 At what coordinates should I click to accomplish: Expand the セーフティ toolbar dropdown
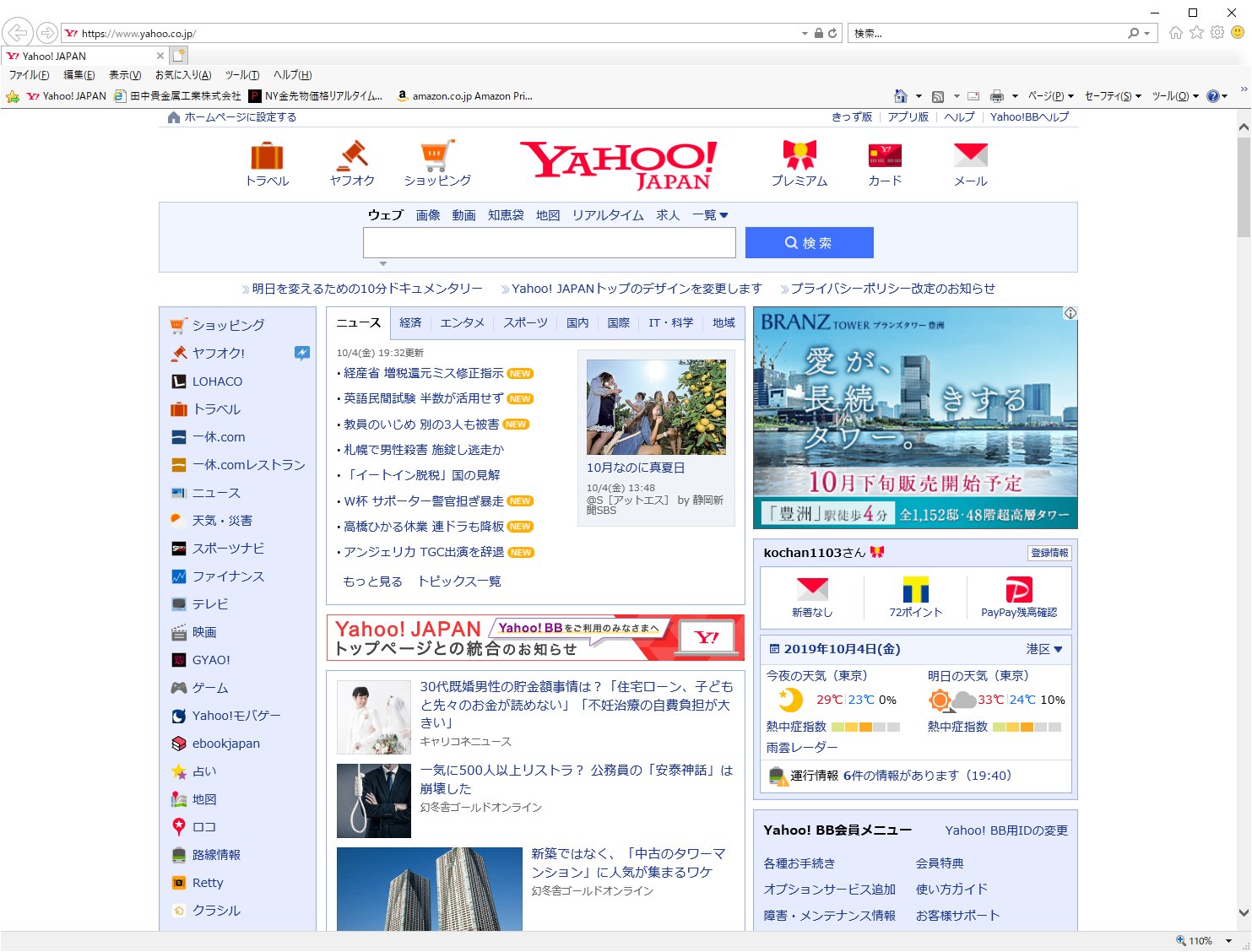(x=1113, y=96)
